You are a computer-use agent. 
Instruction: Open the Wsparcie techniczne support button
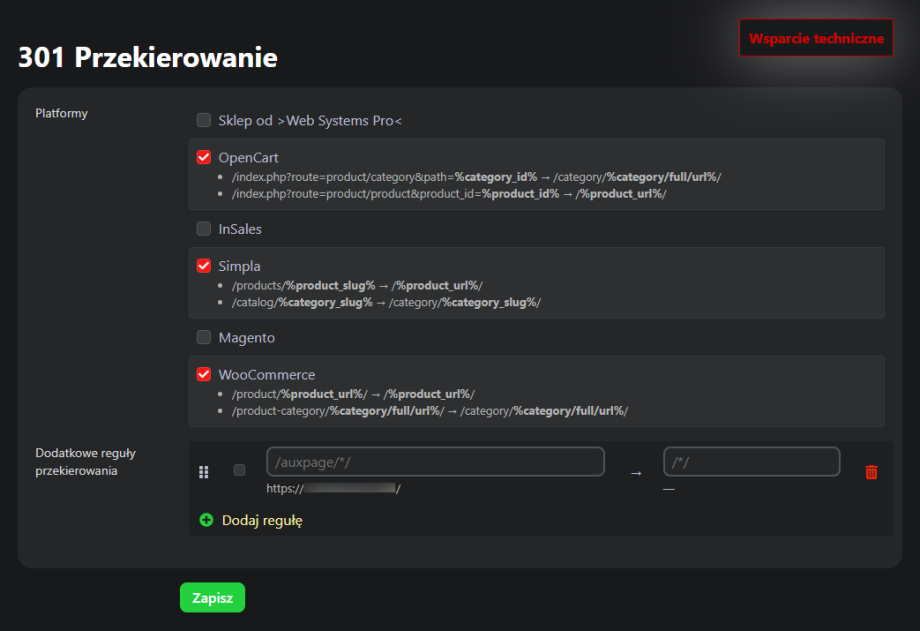coord(816,38)
